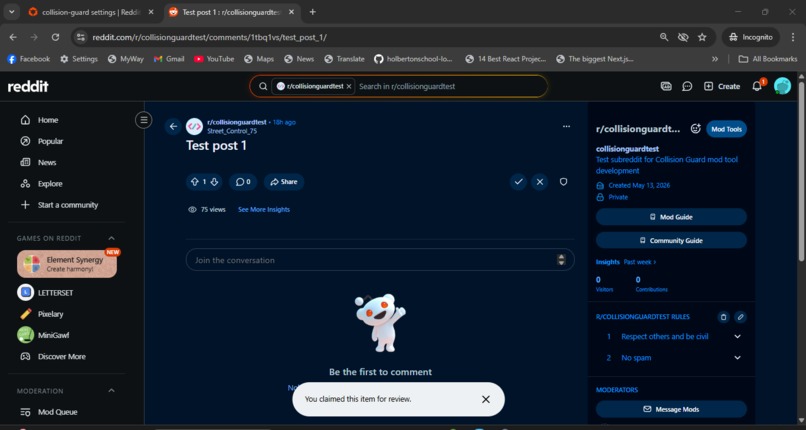Viewport: 806px width, 430px height.
Task: Open the tab search dropdown
Action: (11, 12)
